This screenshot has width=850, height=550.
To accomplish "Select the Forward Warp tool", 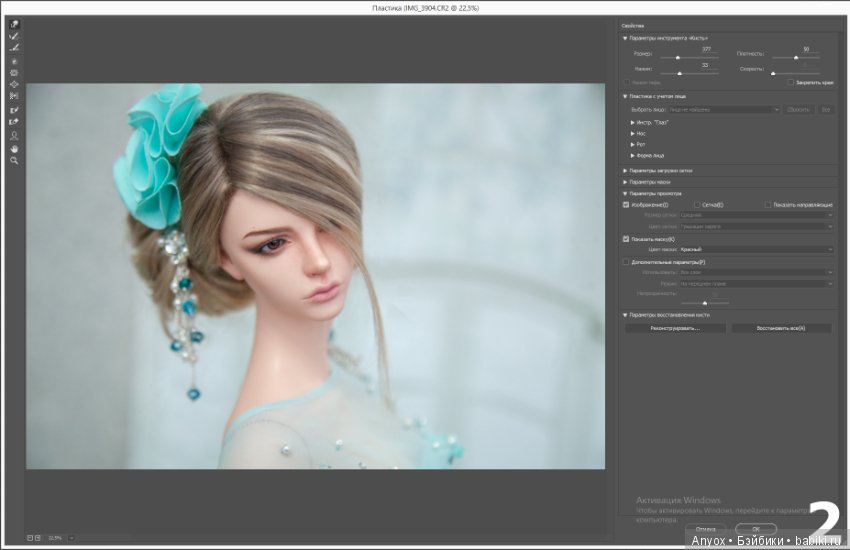I will tap(14, 24).
